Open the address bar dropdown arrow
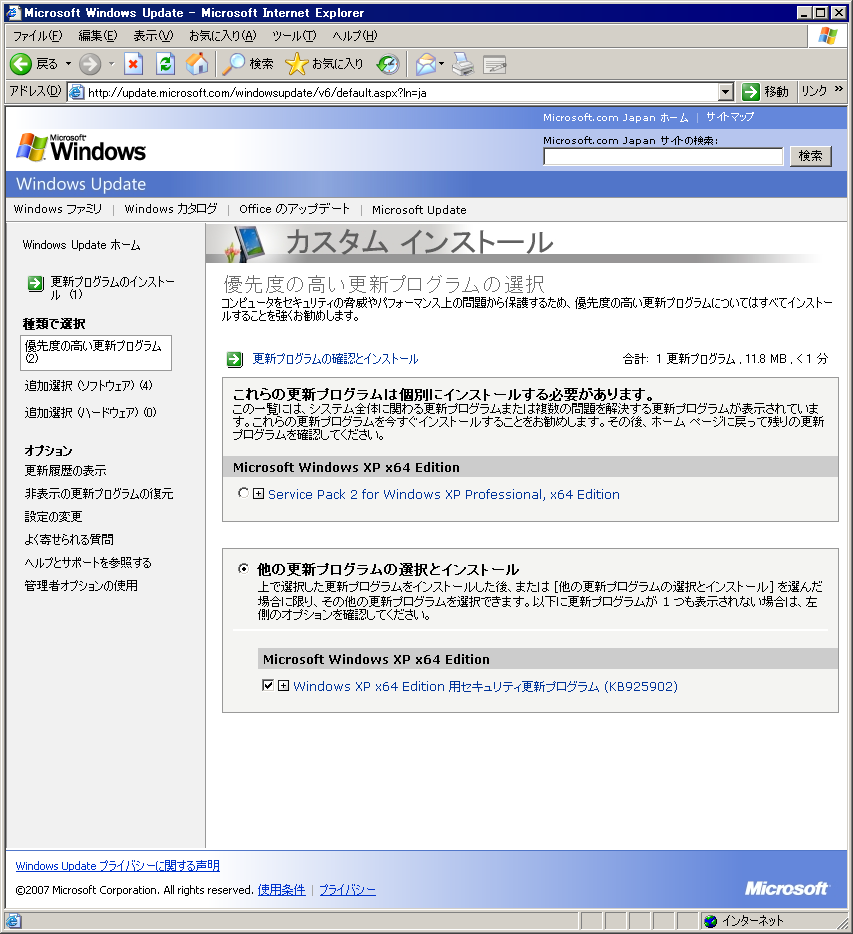The width and height of the screenshot is (853, 934). [726, 92]
